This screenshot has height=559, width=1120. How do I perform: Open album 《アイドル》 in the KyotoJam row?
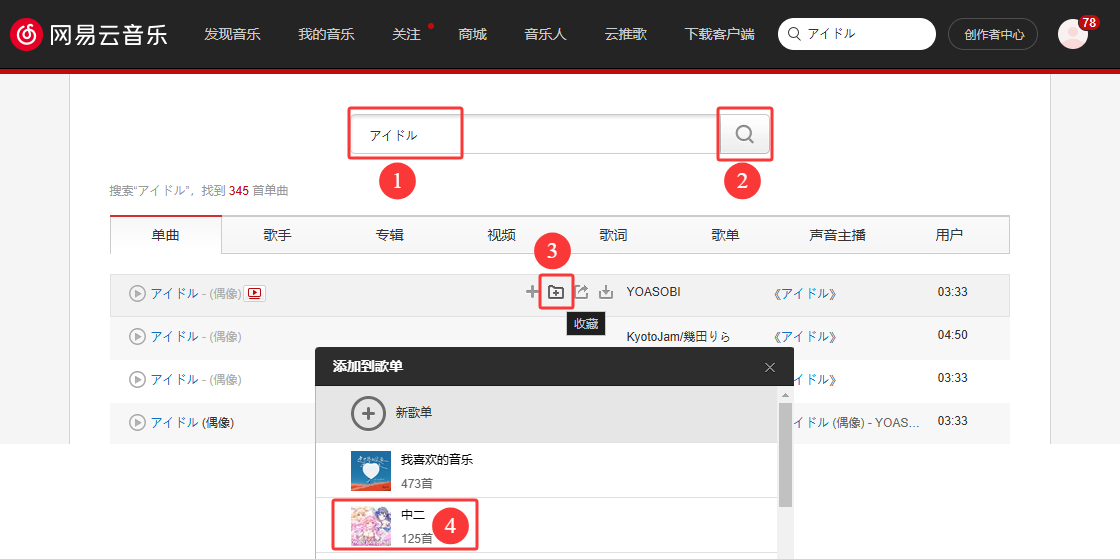point(805,336)
